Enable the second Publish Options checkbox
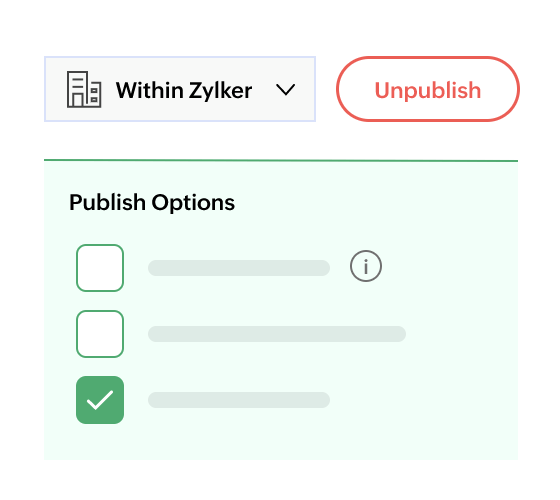This screenshot has width=560, height=500. 100,334
